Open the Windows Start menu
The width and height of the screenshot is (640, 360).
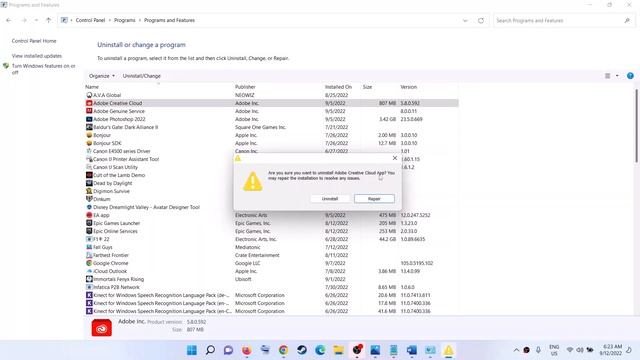(191, 350)
